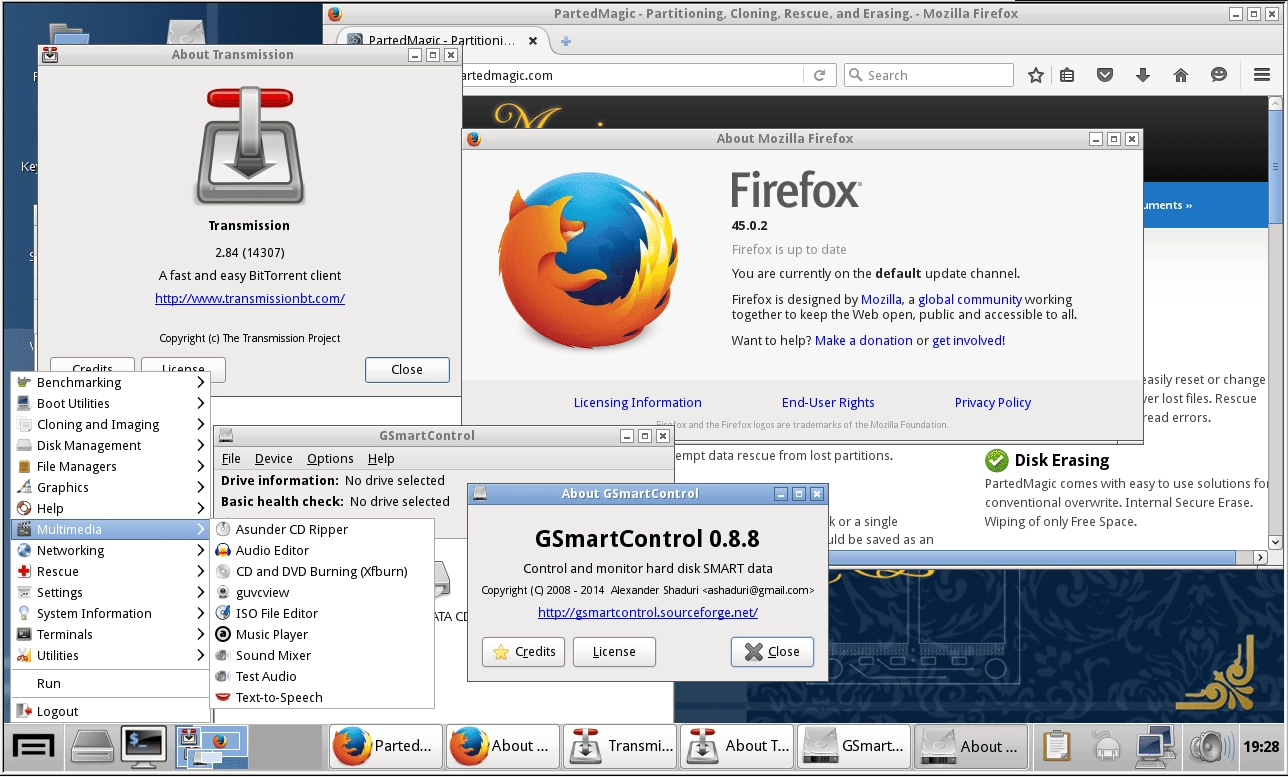Open the transmissionbt.com link

tap(250, 298)
